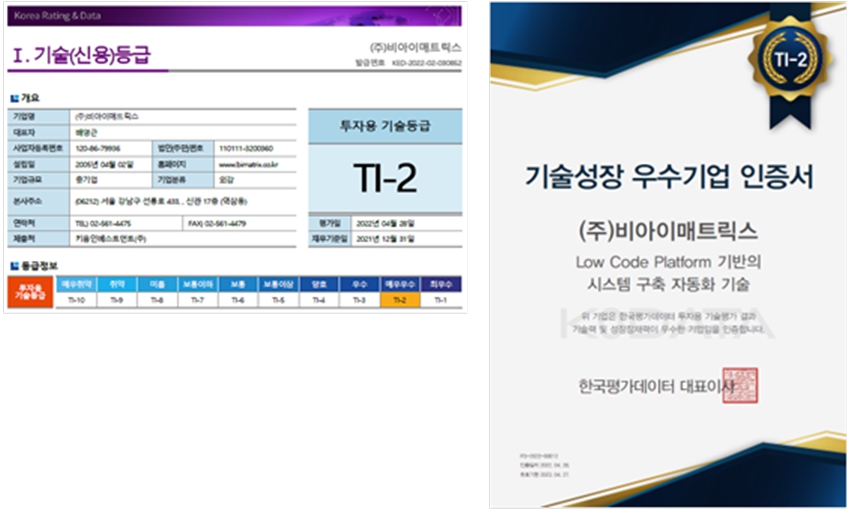
Task: Click the '최우수' grade header cell
Action: [441, 284]
